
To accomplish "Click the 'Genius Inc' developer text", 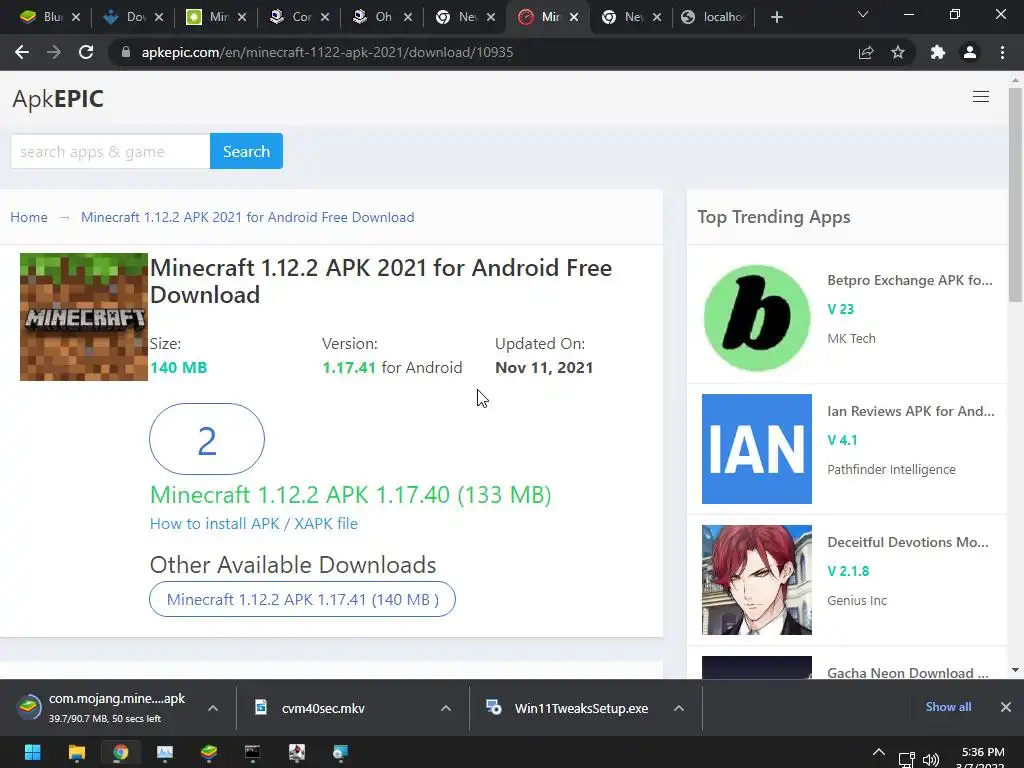I will point(857,600).
